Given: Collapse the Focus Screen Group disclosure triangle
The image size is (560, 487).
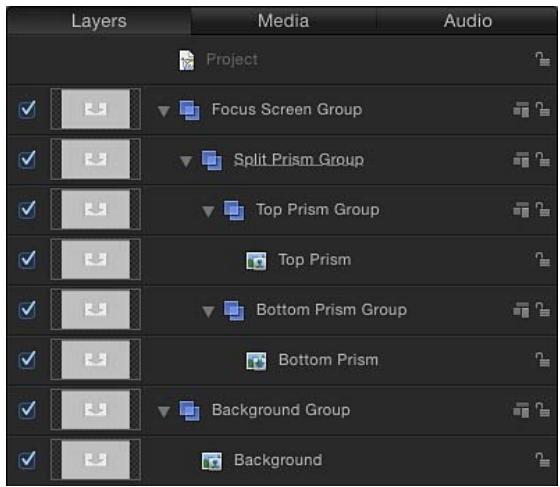Looking at the screenshot, I should (x=164, y=111).
